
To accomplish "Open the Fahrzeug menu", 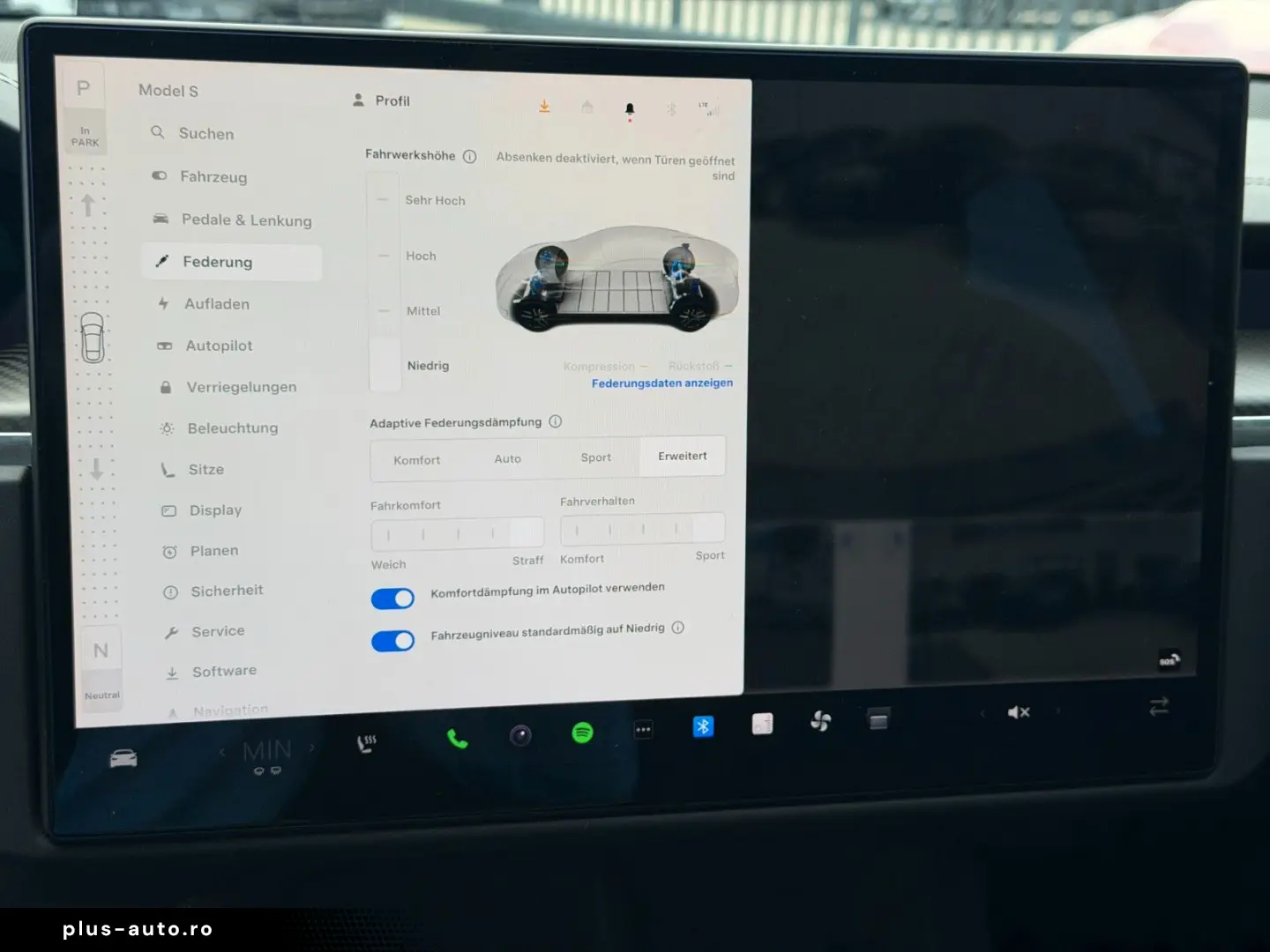I will coord(199,176).
